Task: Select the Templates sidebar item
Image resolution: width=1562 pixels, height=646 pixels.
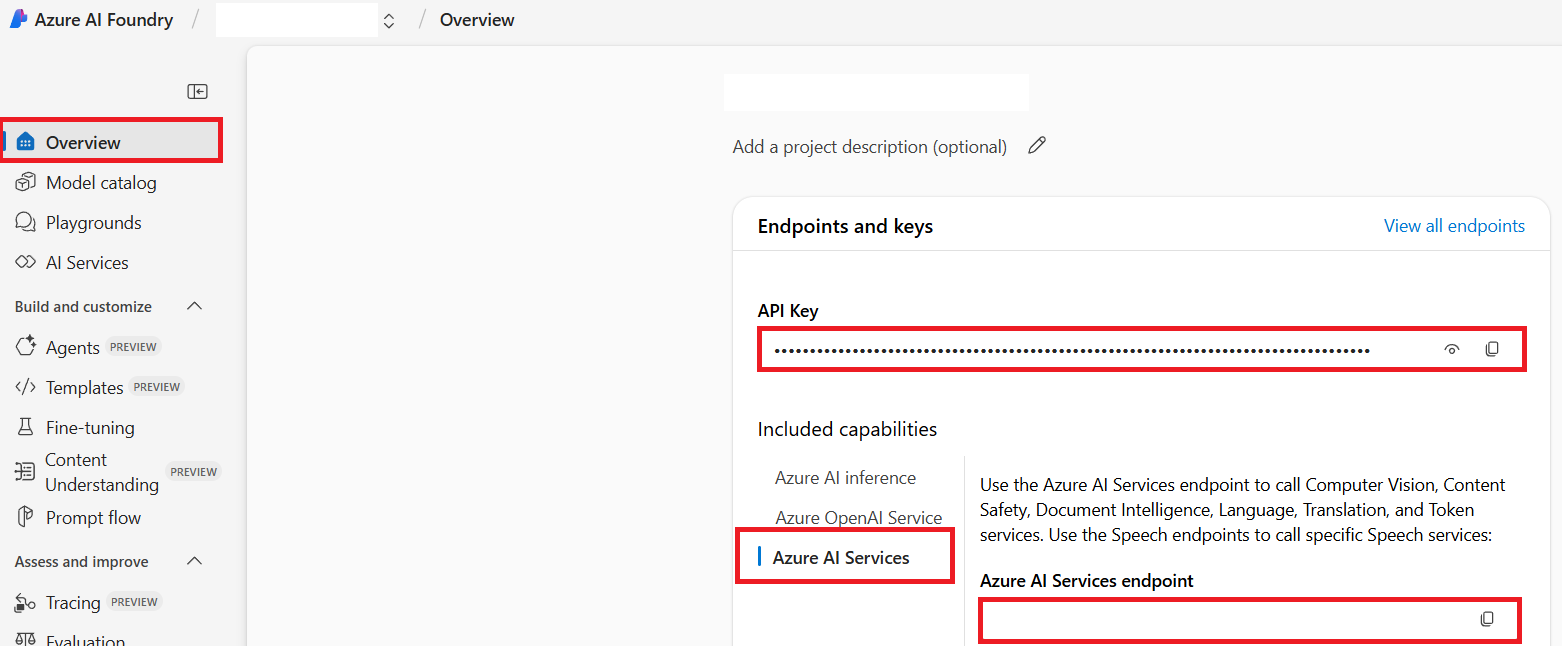Action: [x=85, y=387]
